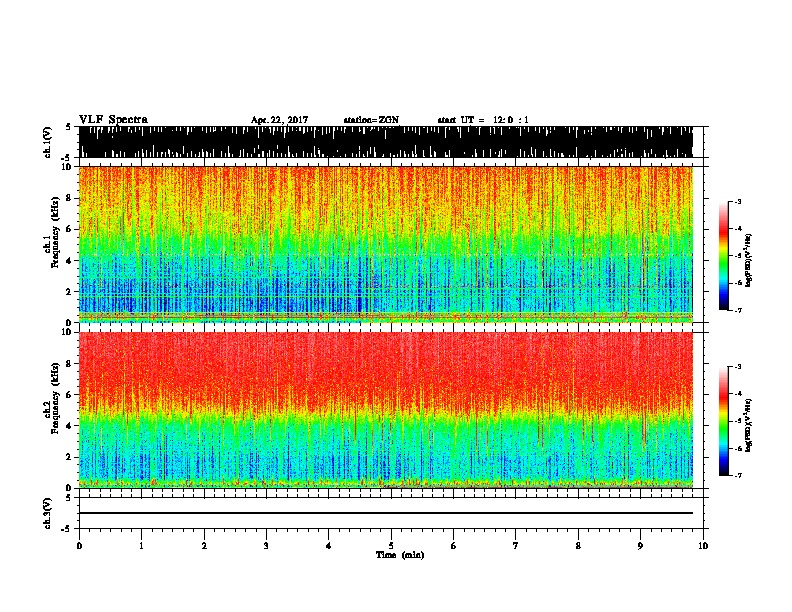Screen dimensions: 792x612
Task: Click the ch.2 color scale log(PSD) unit label
Action: point(749,426)
